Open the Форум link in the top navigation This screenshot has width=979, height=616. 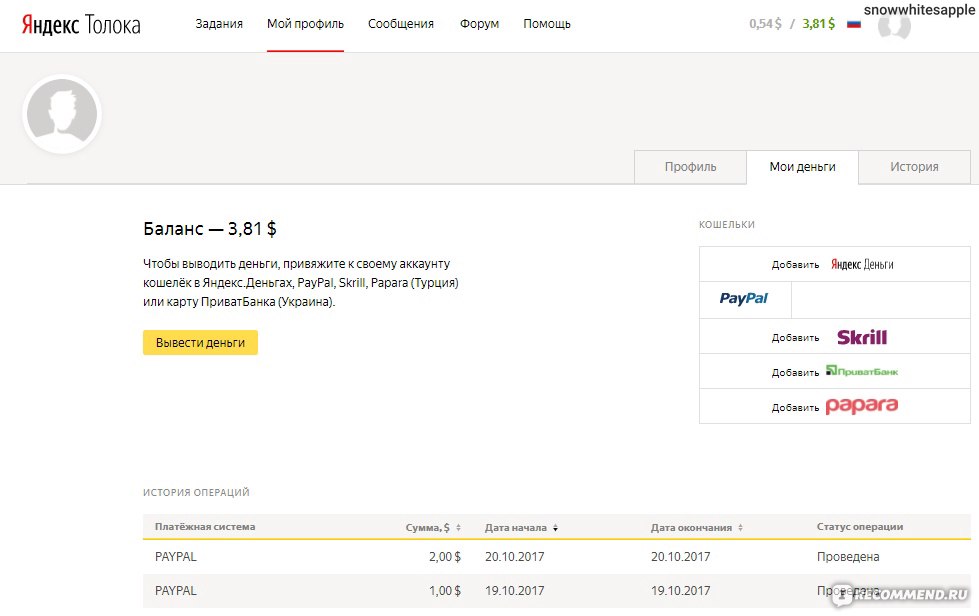(x=480, y=24)
